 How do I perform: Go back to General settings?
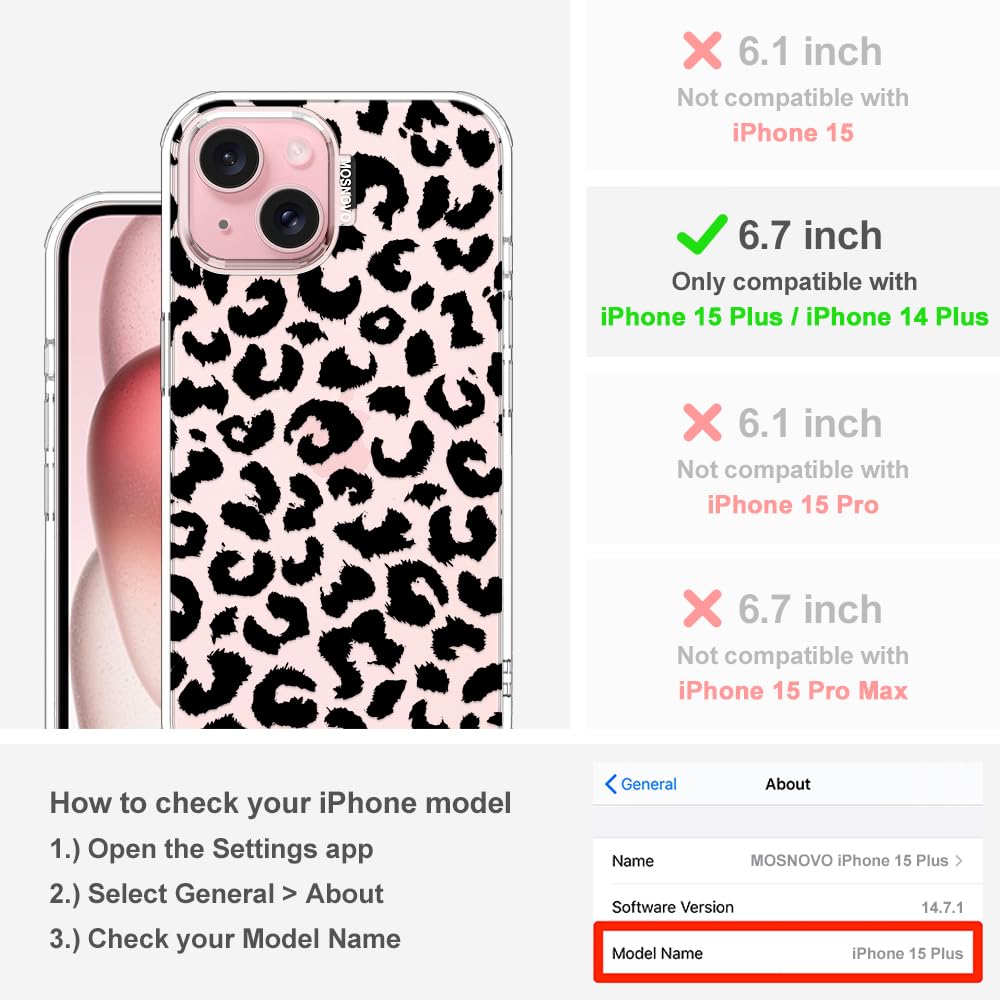tap(641, 784)
